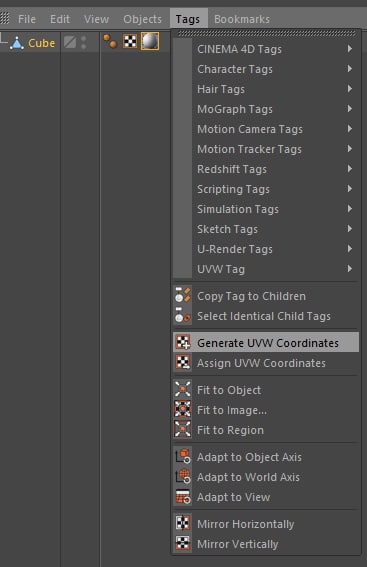Click the Copy Tag to Children icon
367x567 pixels.
[183, 295]
